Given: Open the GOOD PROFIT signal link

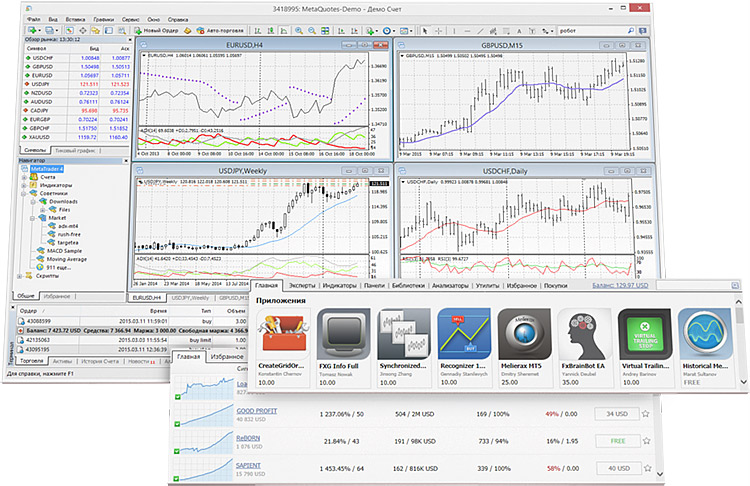Looking at the screenshot, I should (256, 410).
